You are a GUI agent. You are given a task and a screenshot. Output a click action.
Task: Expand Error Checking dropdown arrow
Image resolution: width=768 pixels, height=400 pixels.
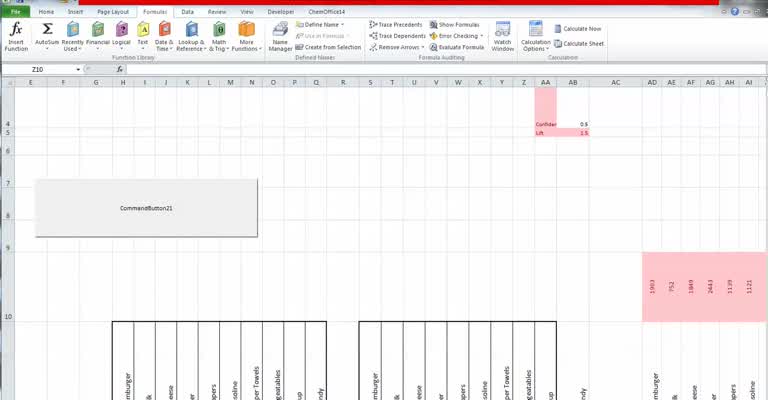(x=481, y=36)
